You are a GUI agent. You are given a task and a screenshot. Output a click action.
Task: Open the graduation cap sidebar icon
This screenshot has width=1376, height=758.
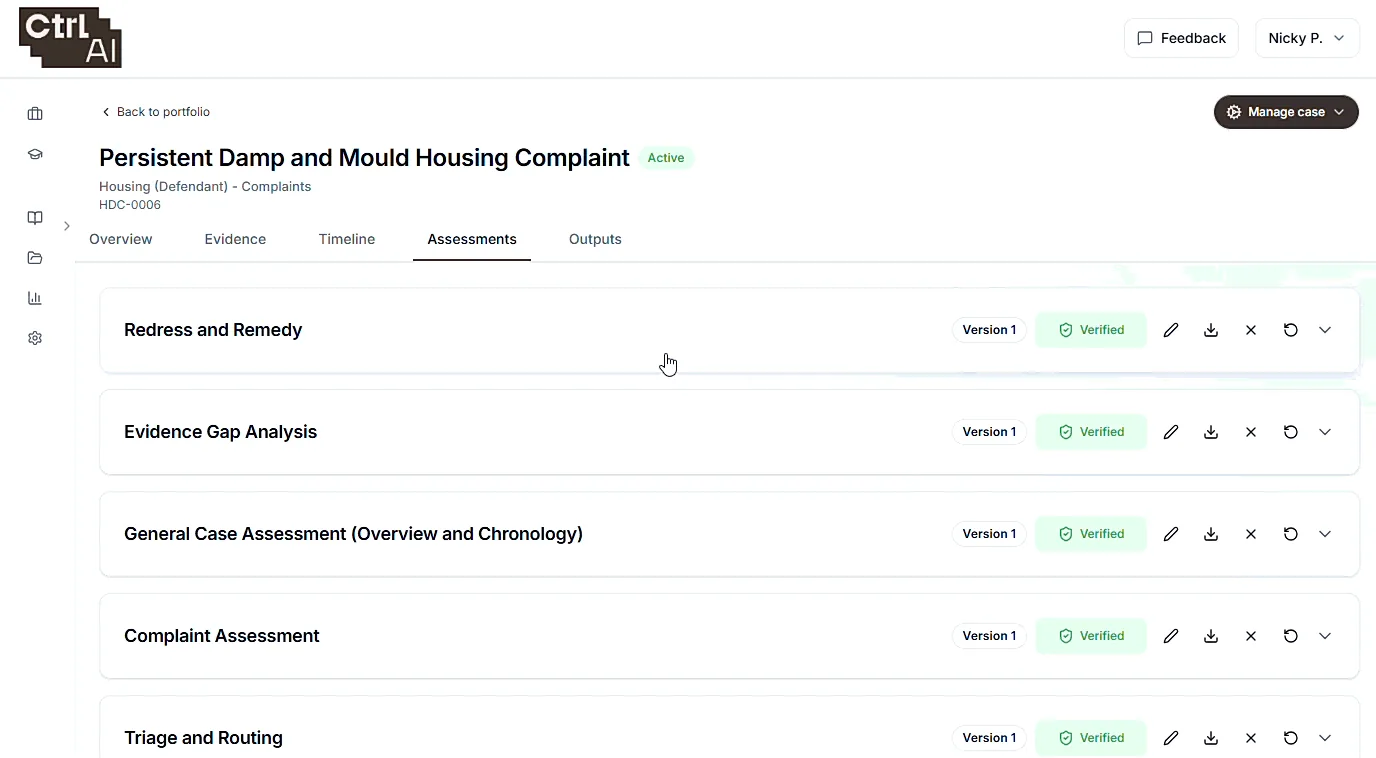tap(35, 154)
